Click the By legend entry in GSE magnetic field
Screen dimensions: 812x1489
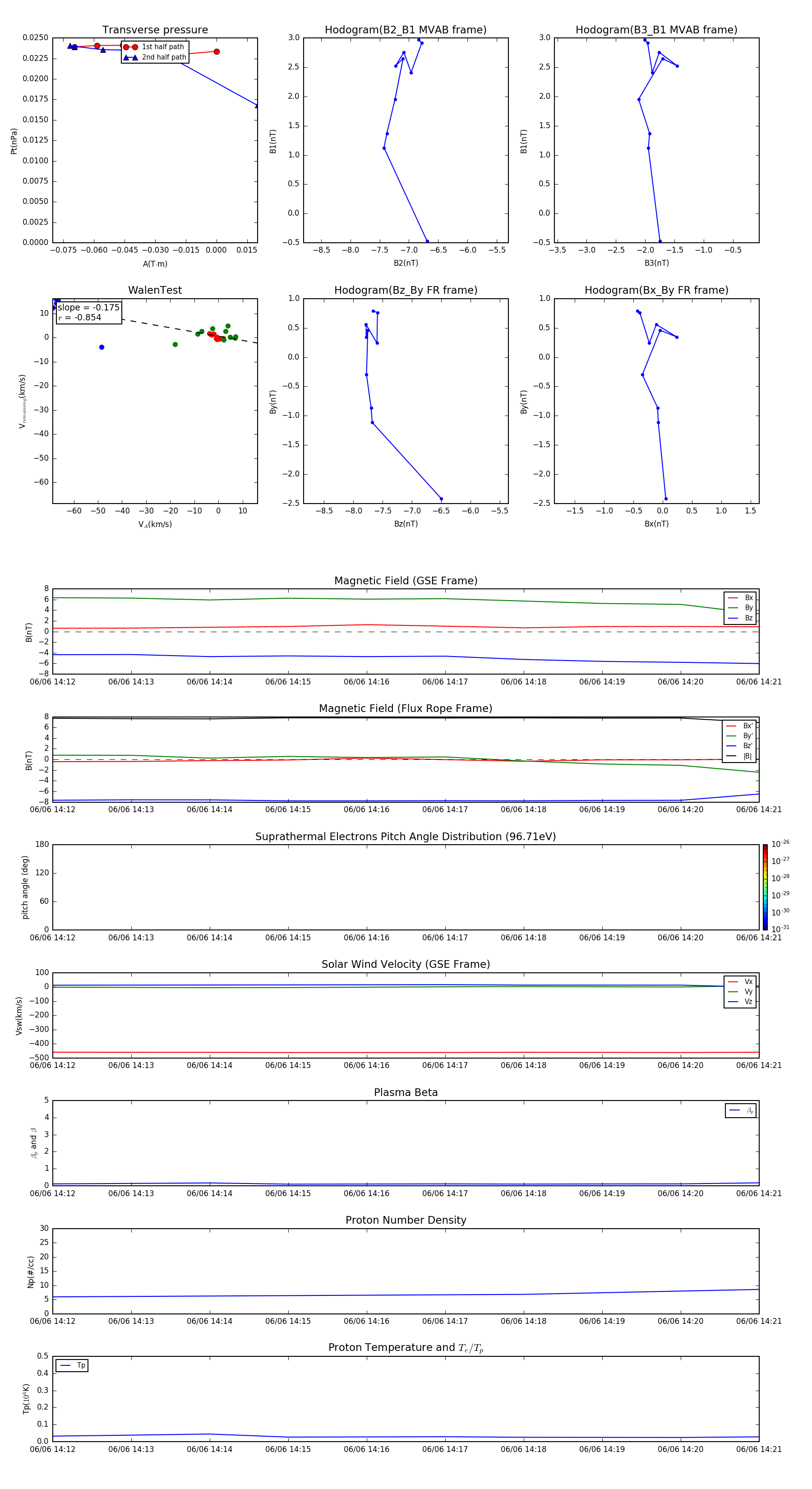(740, 607)
